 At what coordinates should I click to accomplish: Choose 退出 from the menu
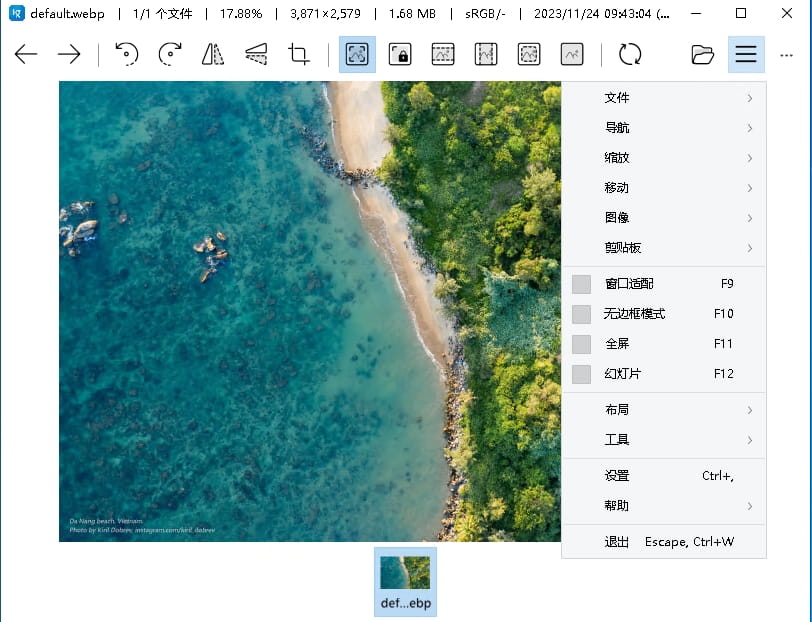coord(663,542)
